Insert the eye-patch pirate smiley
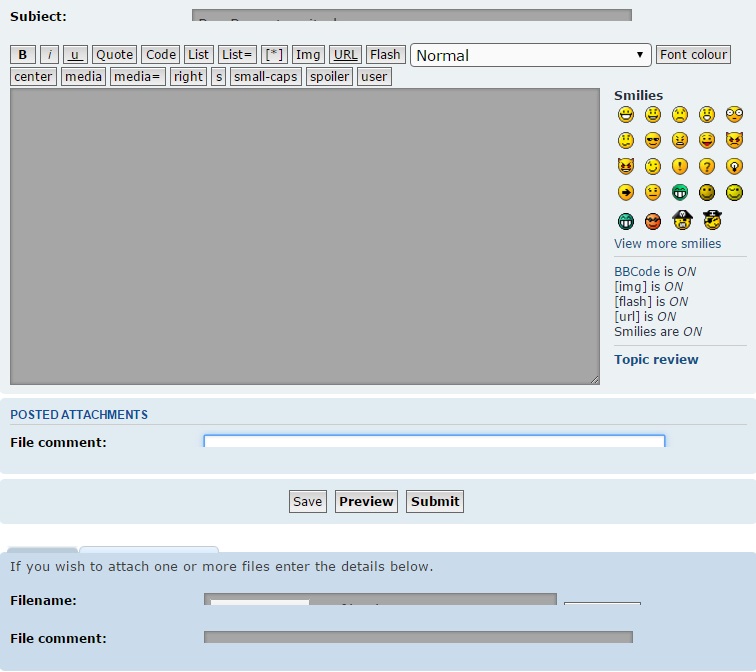The height and width of the screenshot is (672, 756). coord(712,220)
